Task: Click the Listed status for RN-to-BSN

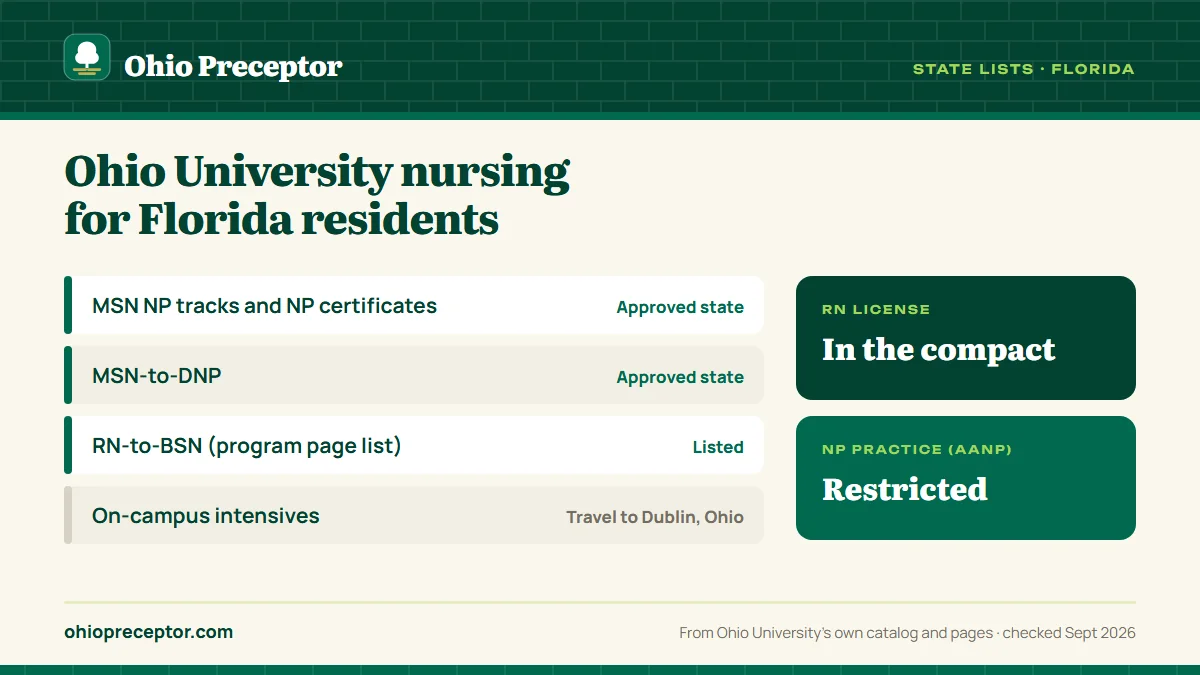Action: point(718,447)
